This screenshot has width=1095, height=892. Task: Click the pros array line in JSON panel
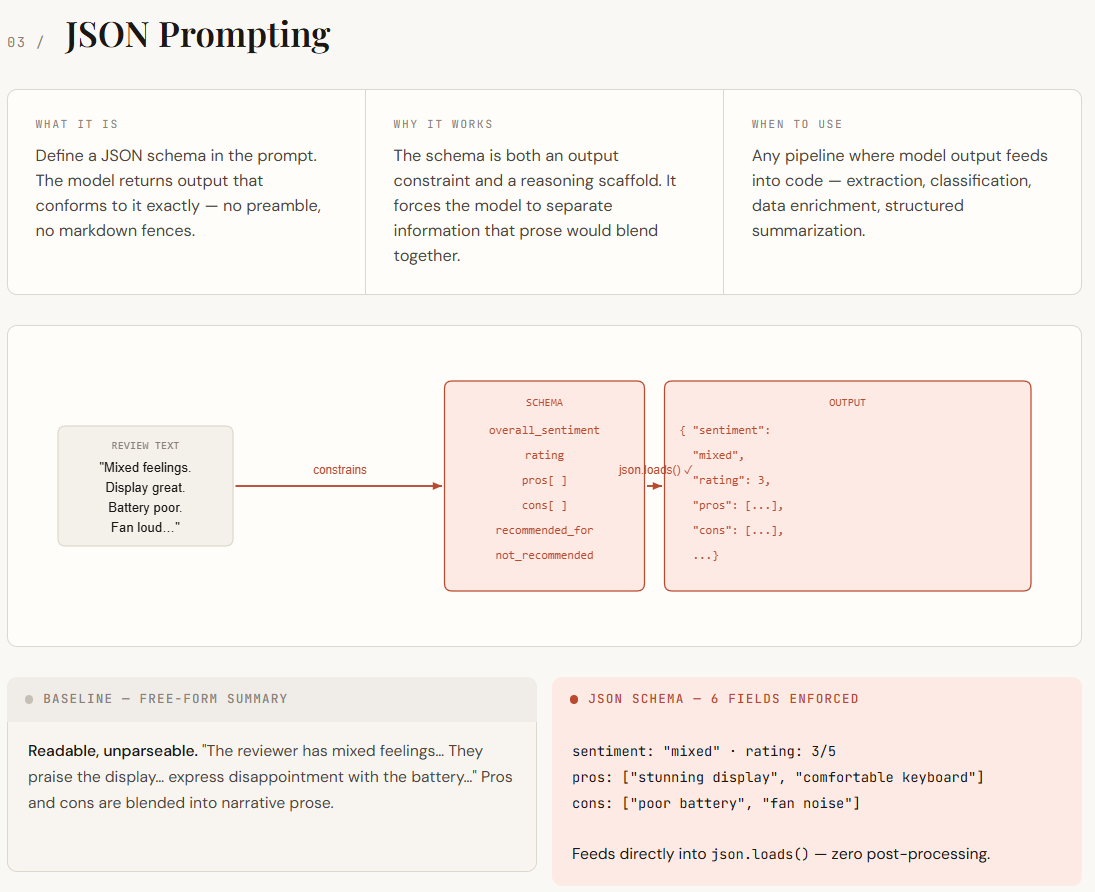777,777
